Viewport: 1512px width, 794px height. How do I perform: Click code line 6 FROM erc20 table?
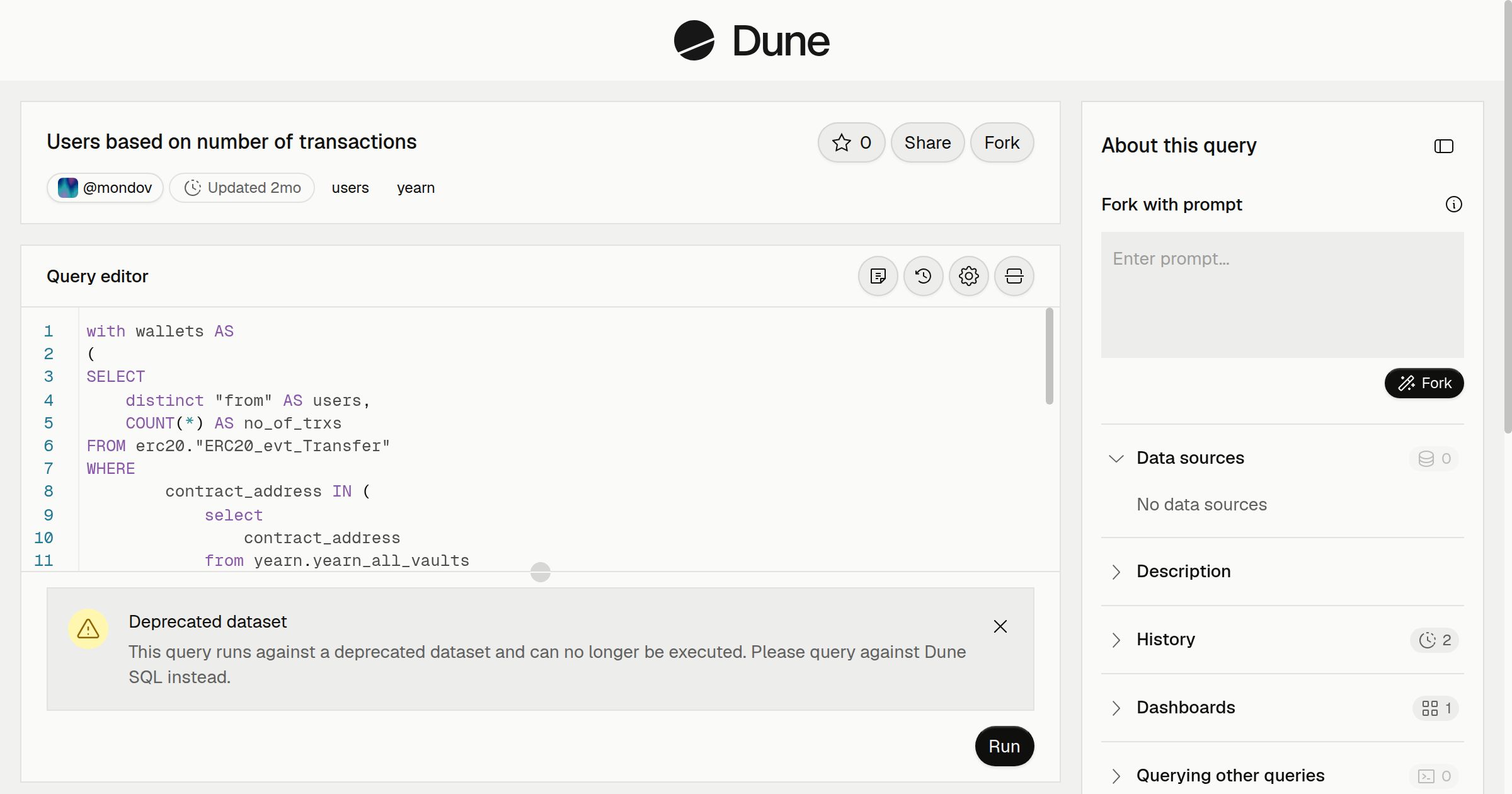click(x=238, y=446)
